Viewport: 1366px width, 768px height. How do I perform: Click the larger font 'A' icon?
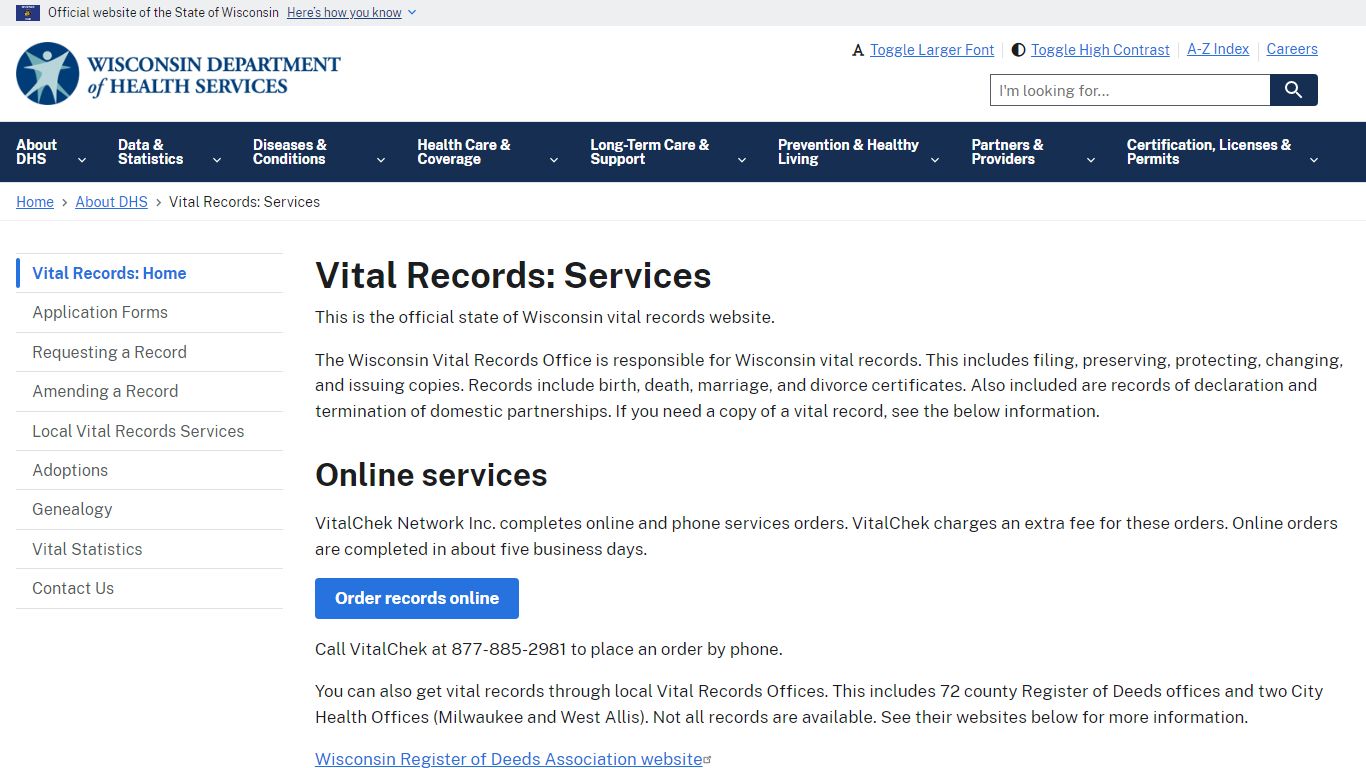[858, 50]
